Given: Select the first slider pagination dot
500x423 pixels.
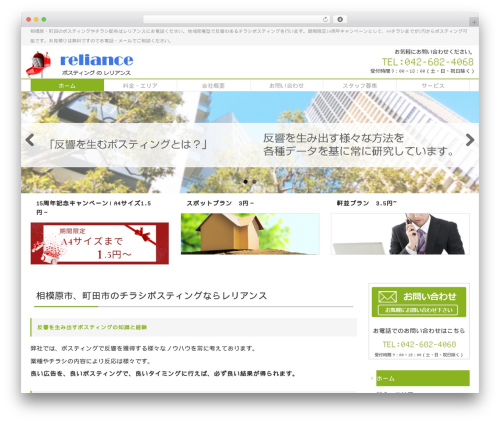Looking at the screenshot, I should (246, 182).
